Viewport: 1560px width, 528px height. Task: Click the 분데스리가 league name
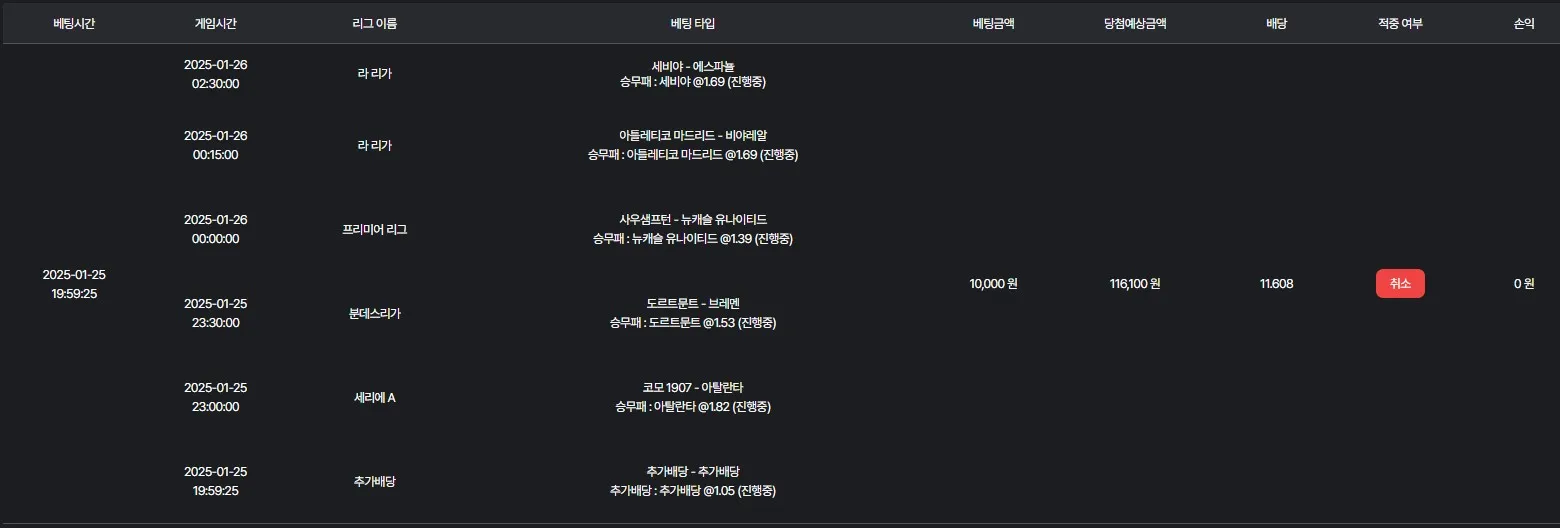coord(375,313)
